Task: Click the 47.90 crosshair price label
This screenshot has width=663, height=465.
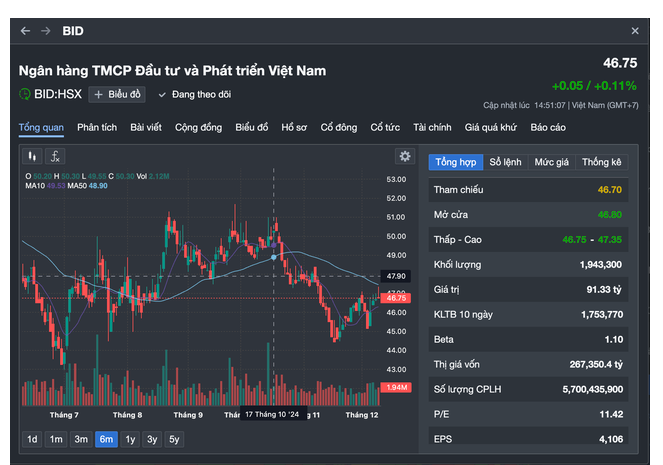Action: [396, 276]
